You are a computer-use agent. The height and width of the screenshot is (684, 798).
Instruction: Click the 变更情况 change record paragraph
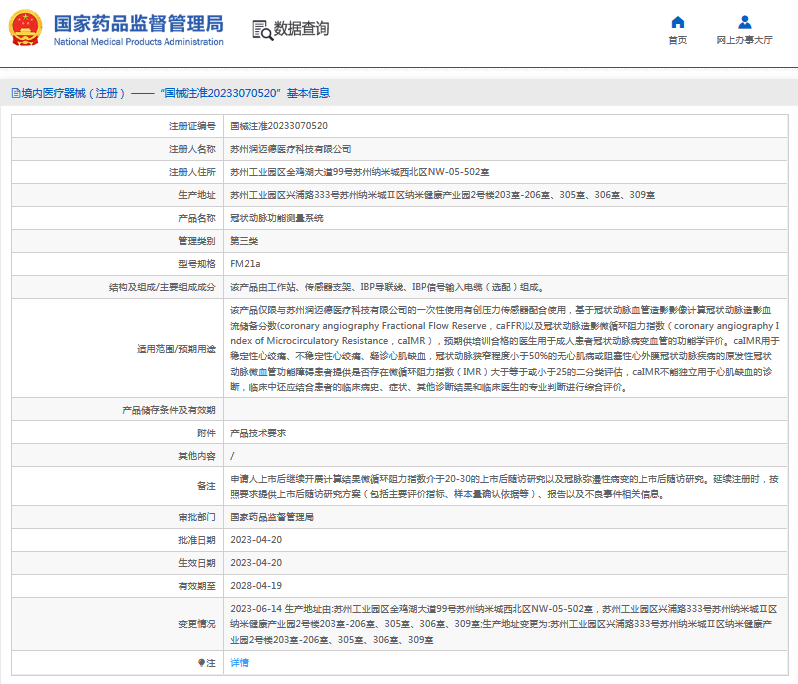click(x=504, y=624)
